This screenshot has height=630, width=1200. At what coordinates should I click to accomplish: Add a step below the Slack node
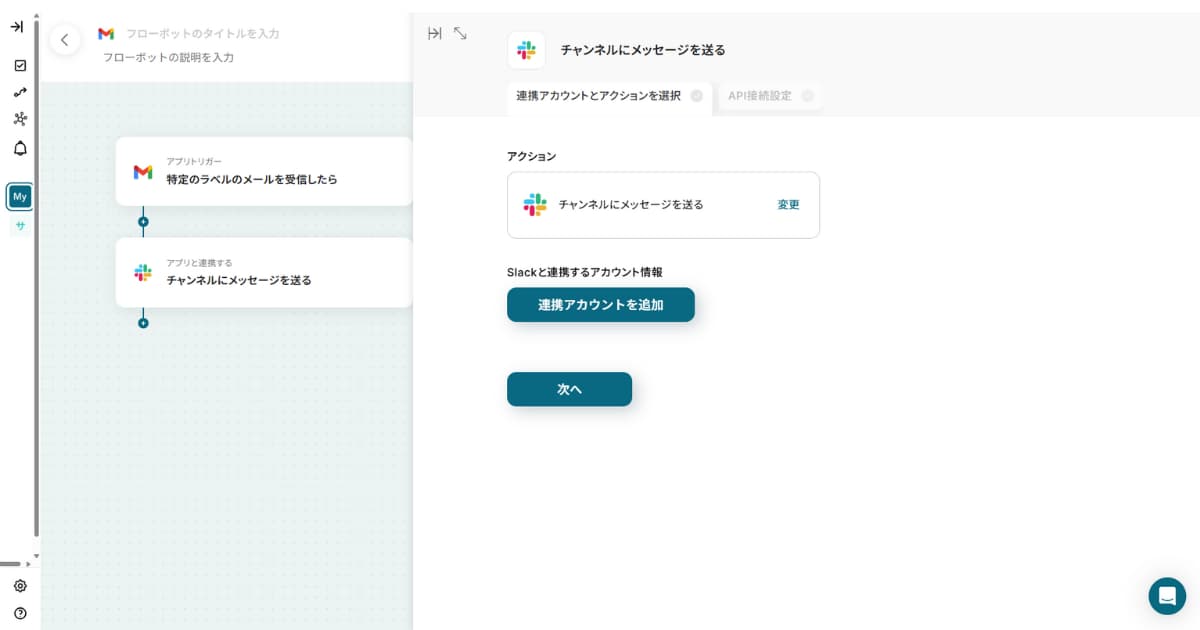pyautogui.click(x=143, y=323)
